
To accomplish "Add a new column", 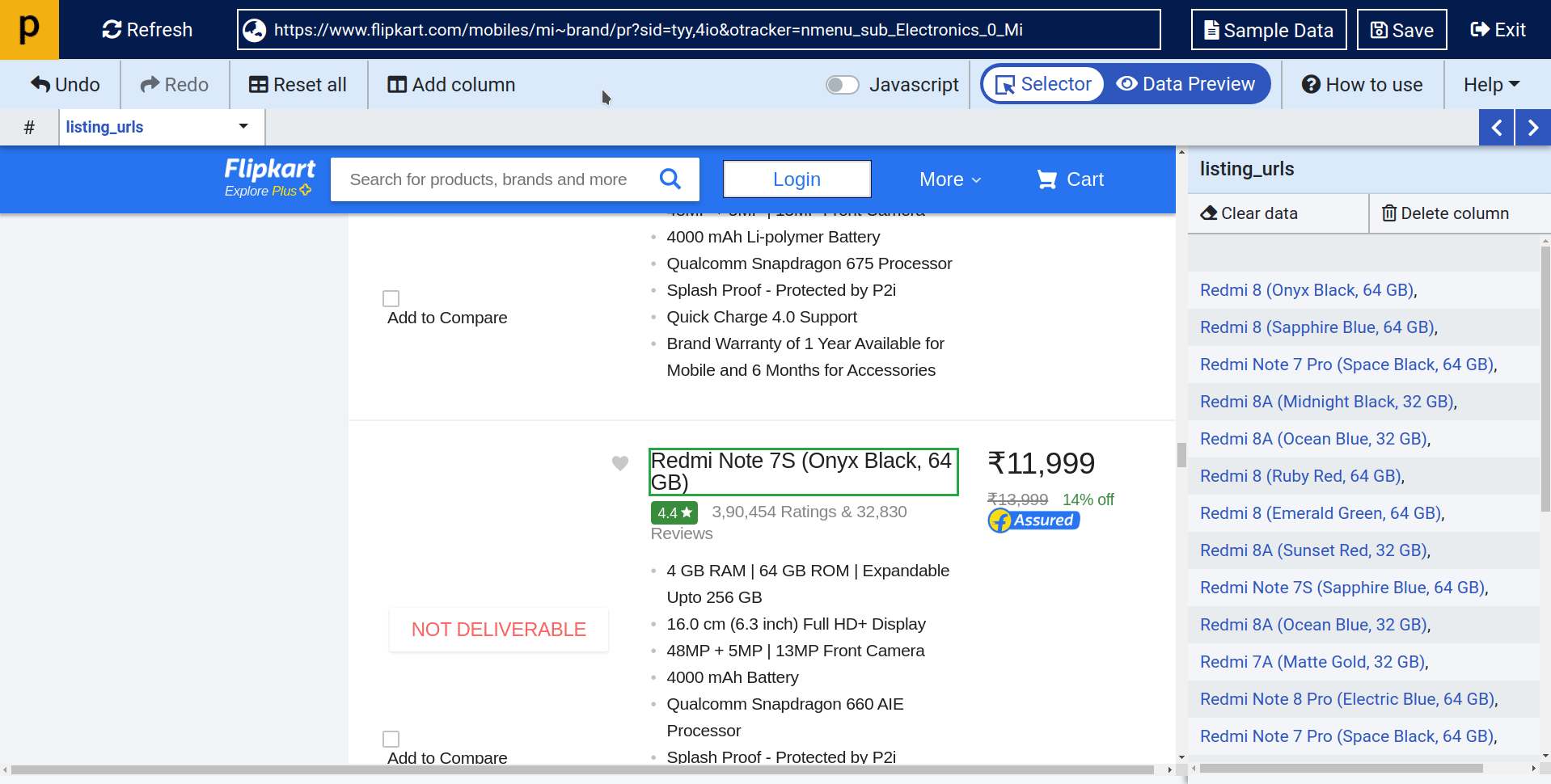I will coord(451,84).
